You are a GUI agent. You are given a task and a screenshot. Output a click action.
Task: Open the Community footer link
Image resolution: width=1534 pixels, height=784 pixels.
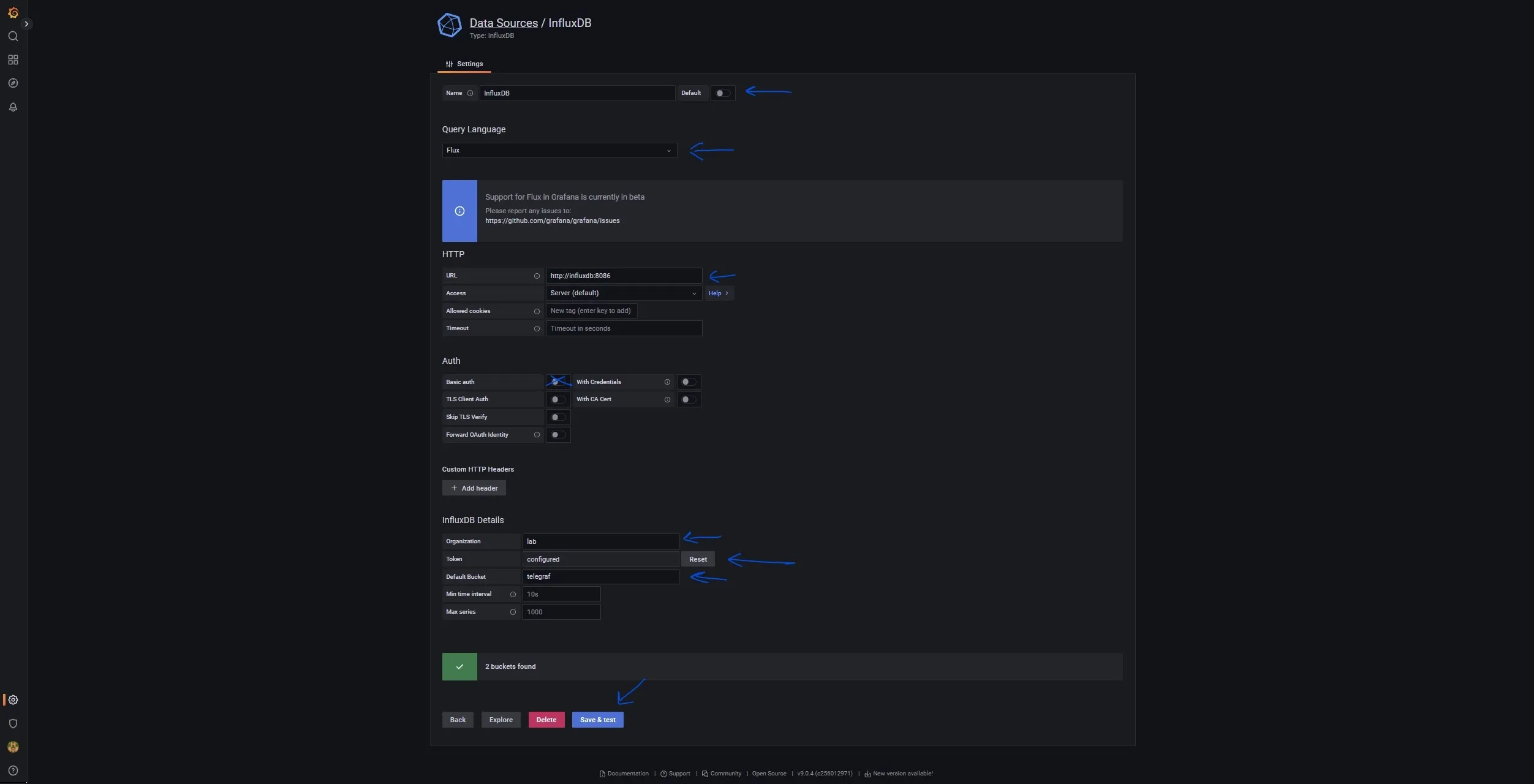click(x=721, y=774)
